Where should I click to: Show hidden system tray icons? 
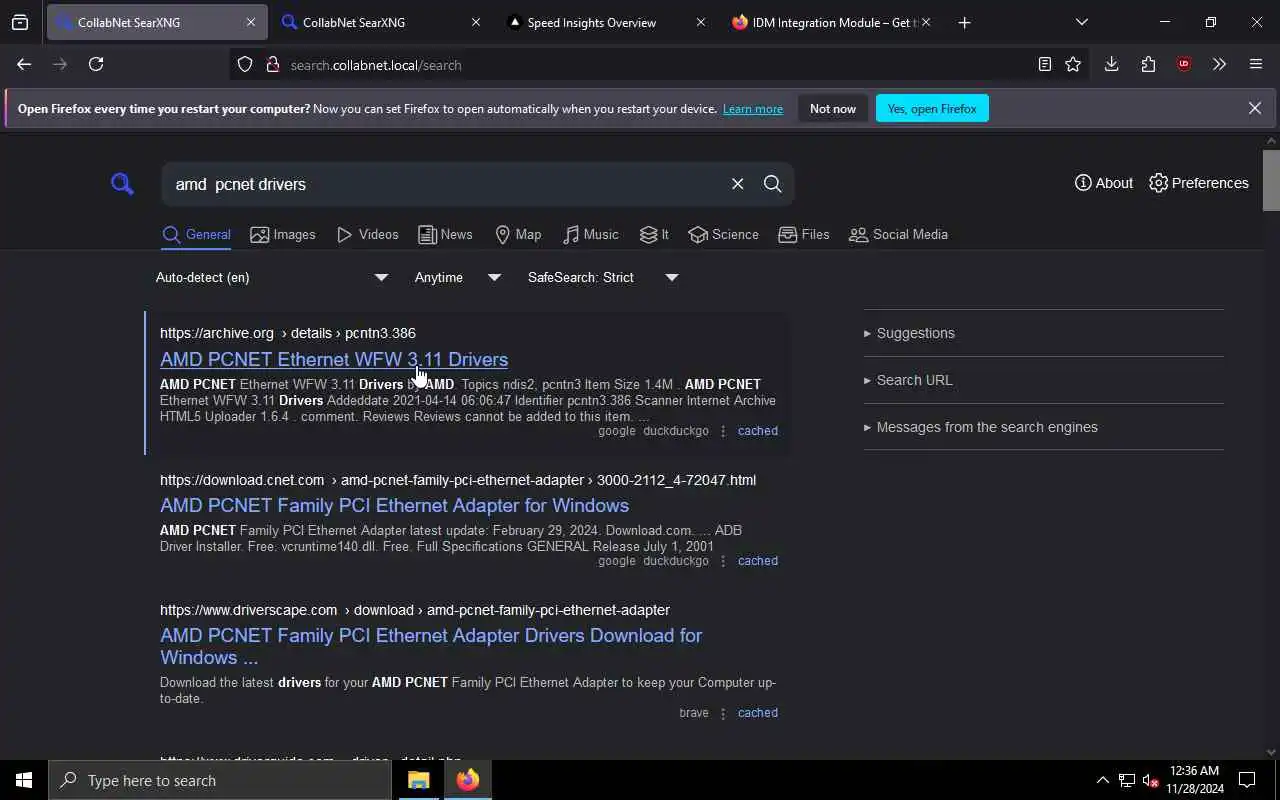[1102, 780]
